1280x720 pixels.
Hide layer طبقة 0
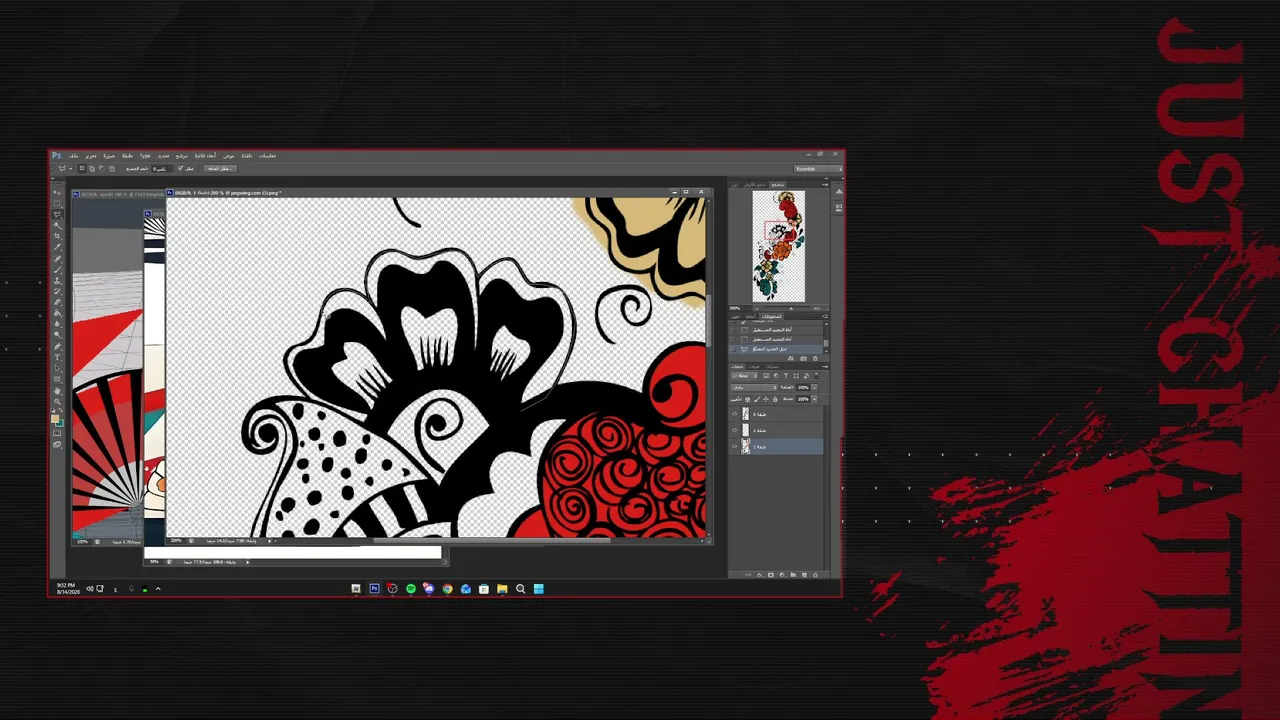[735, 414]
